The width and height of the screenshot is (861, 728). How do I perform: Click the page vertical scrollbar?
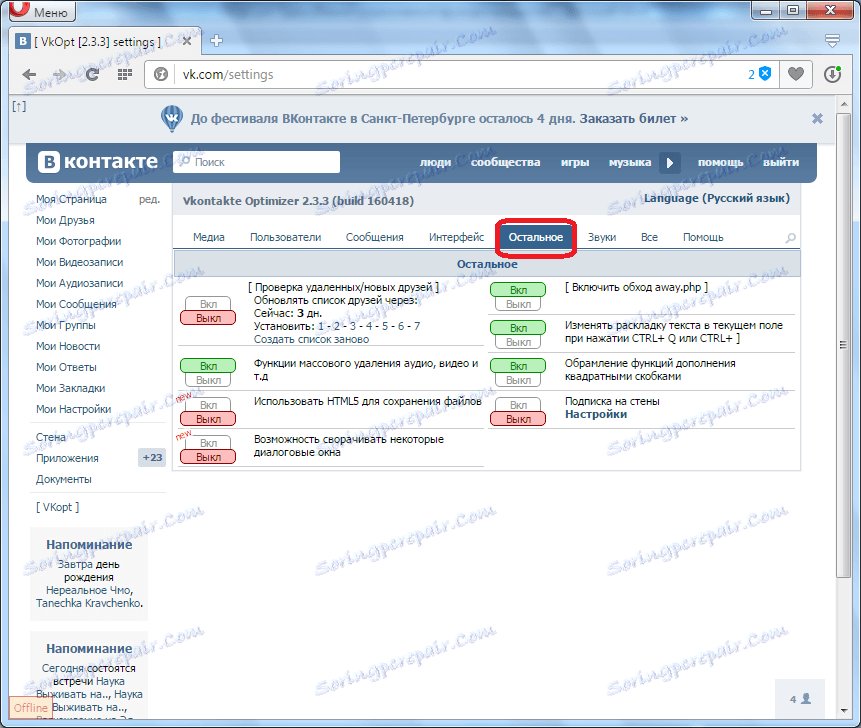pos(843,345)
